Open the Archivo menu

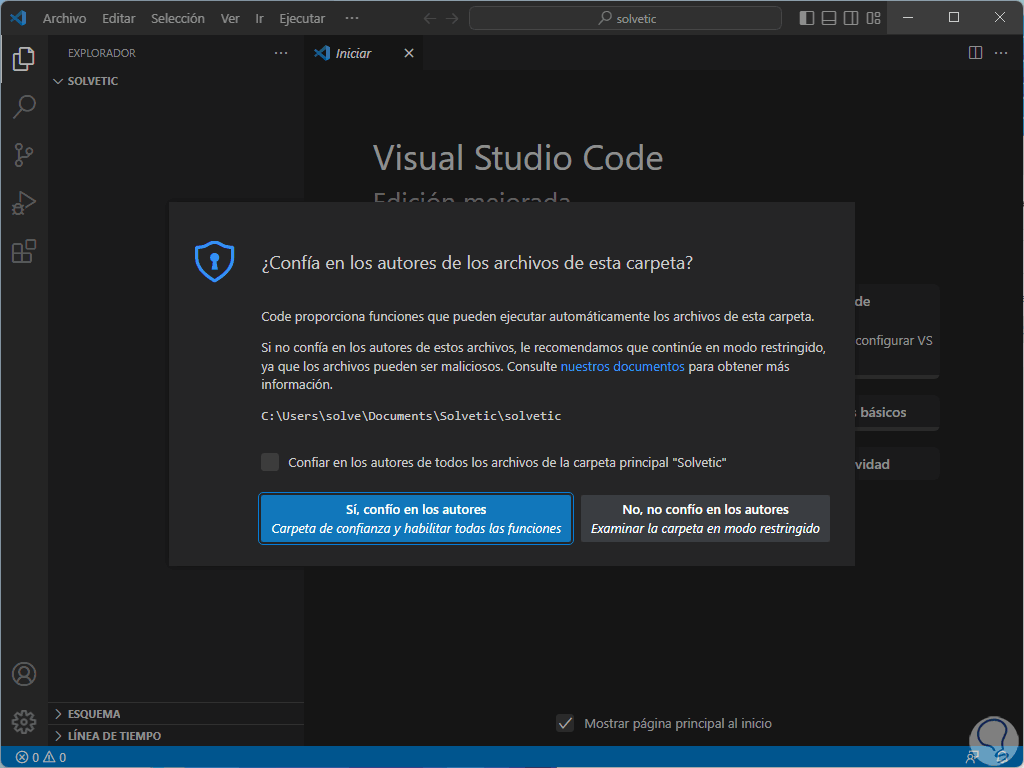(64, 18)
